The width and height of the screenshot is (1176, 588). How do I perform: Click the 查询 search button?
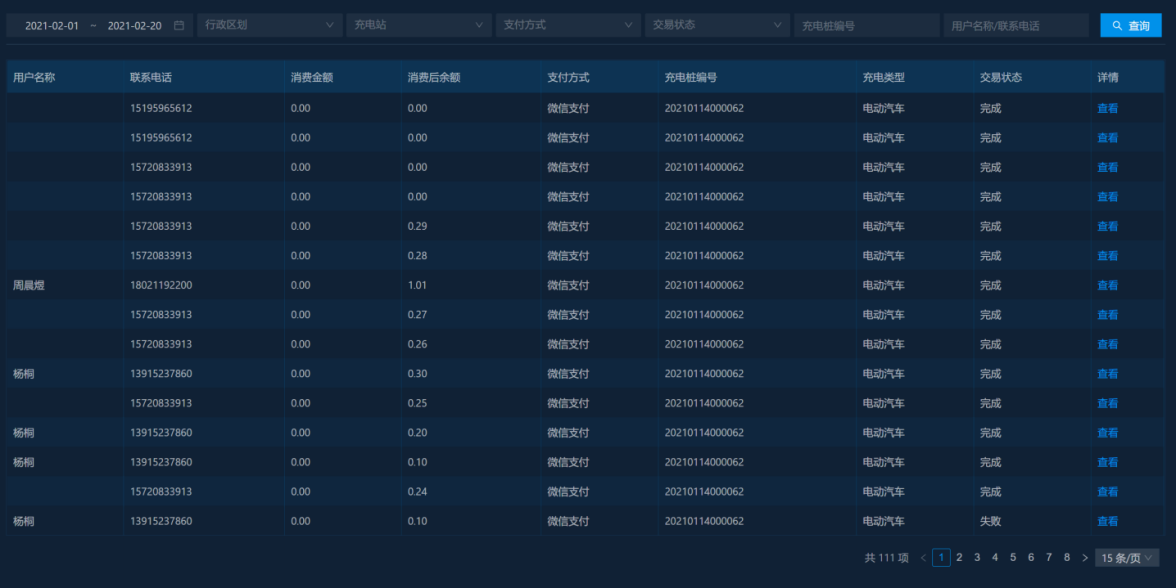point(1130,26)
